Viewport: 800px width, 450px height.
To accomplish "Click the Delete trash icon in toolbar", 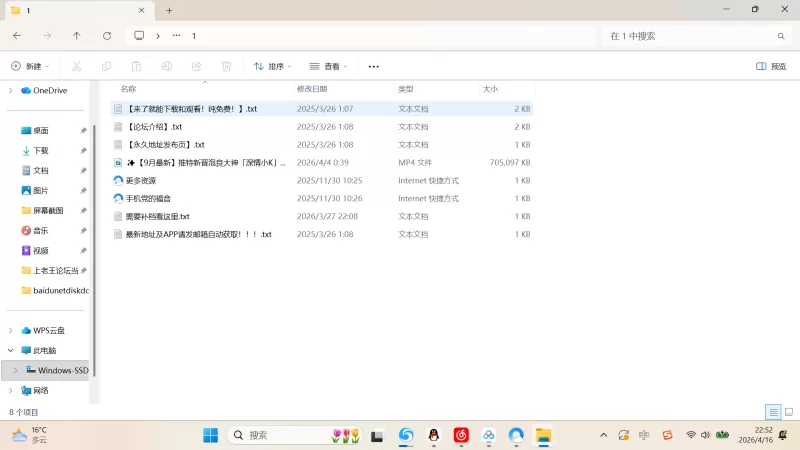I will (227, 66).
